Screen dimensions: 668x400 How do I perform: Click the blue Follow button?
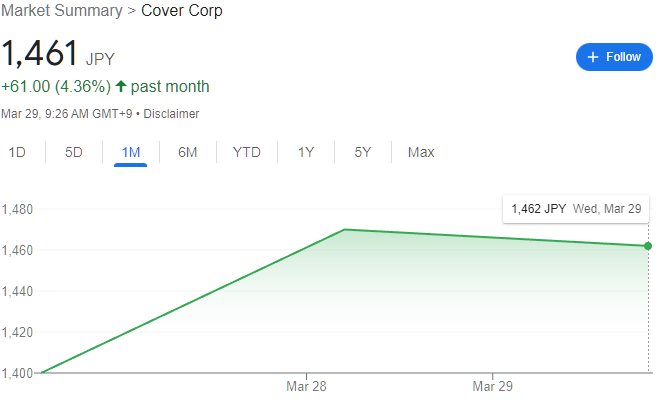coord(614,57)
